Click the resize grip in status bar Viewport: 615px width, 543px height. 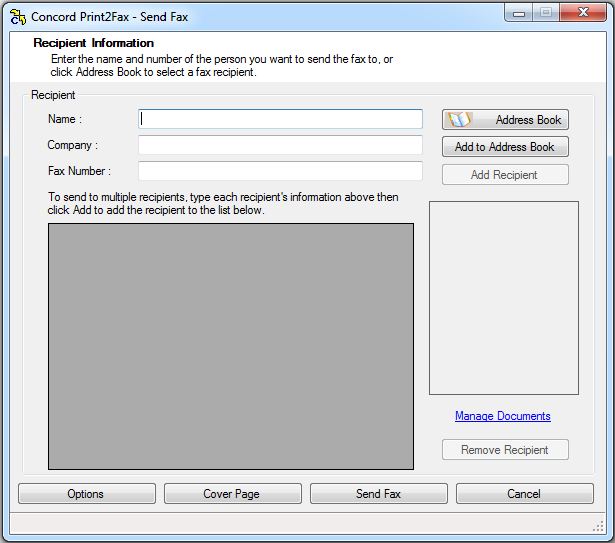tap(599, 527)
